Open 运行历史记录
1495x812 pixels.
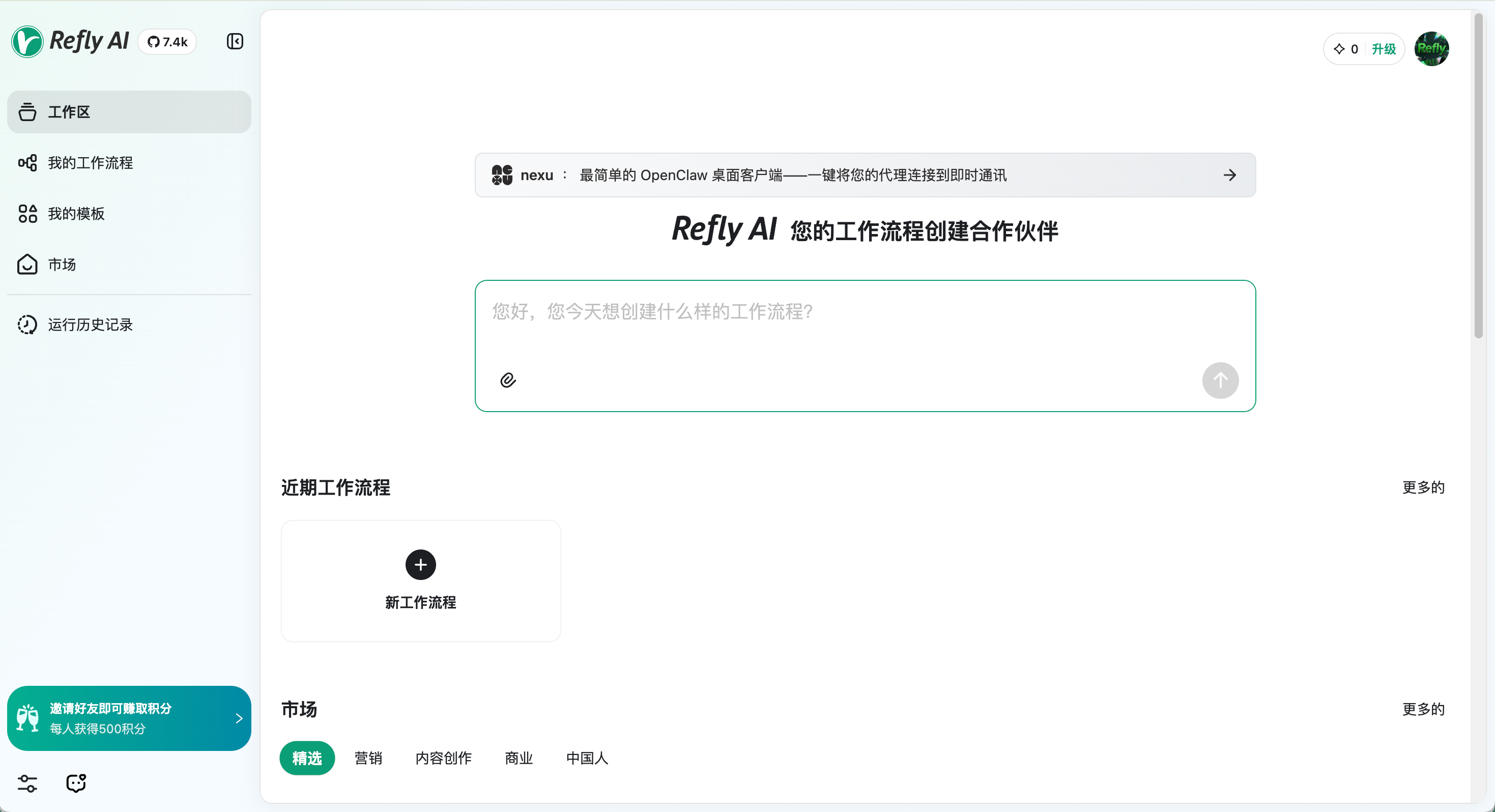click(x=129, y=325)
